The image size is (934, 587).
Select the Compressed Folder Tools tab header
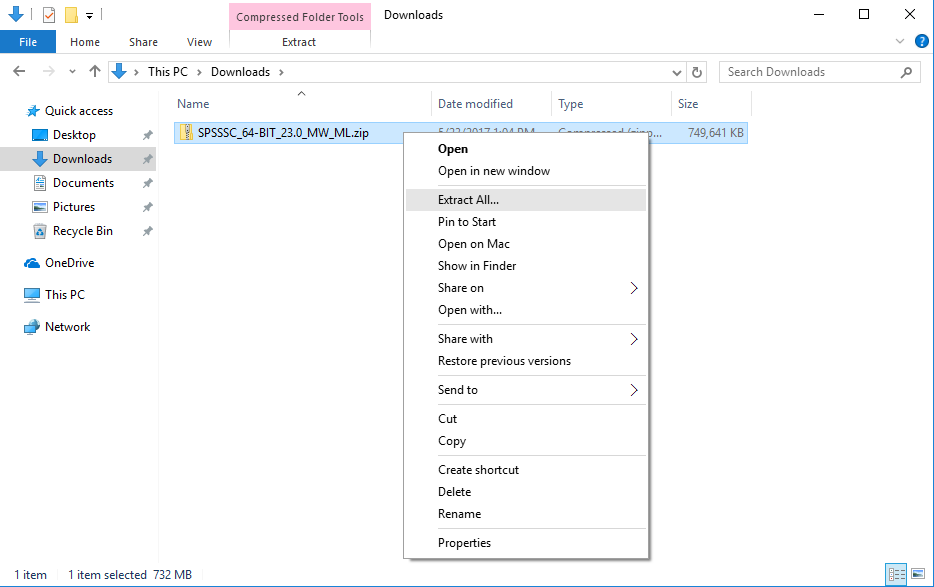[x=300, y=17]
